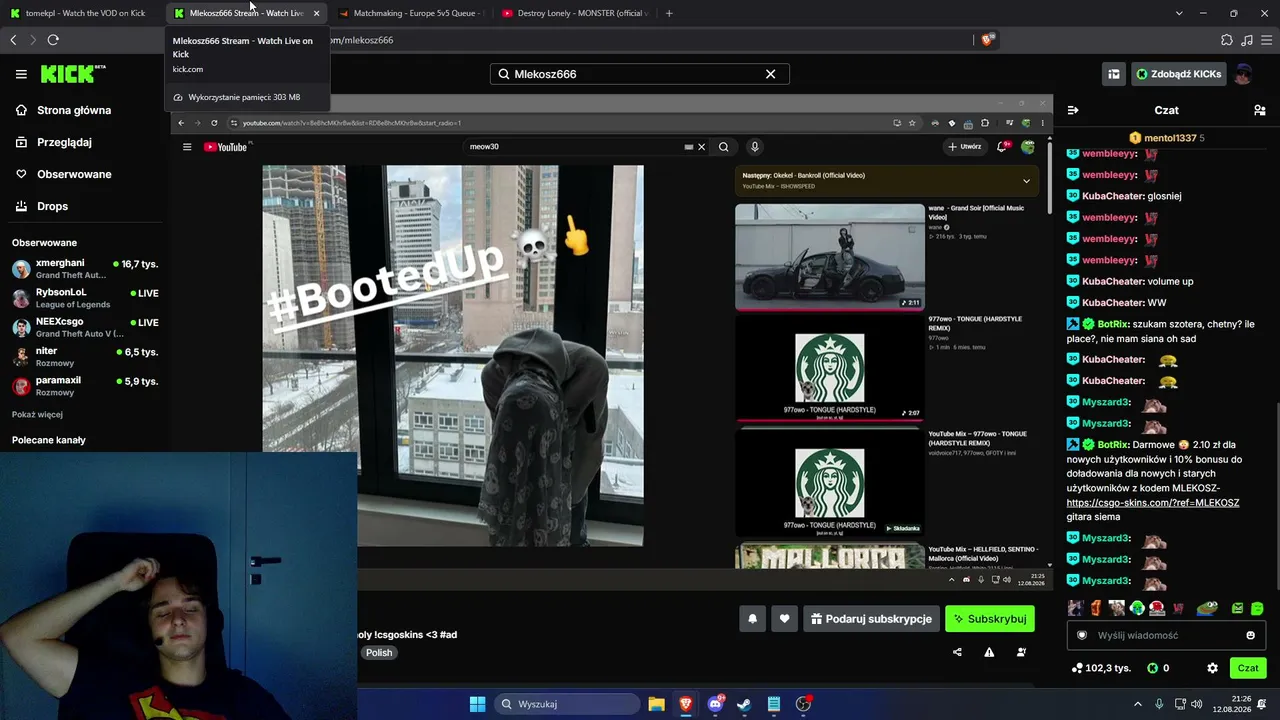Open the Kick inventory box icon
1280x720 pixels.
(x=1113, y=74)
